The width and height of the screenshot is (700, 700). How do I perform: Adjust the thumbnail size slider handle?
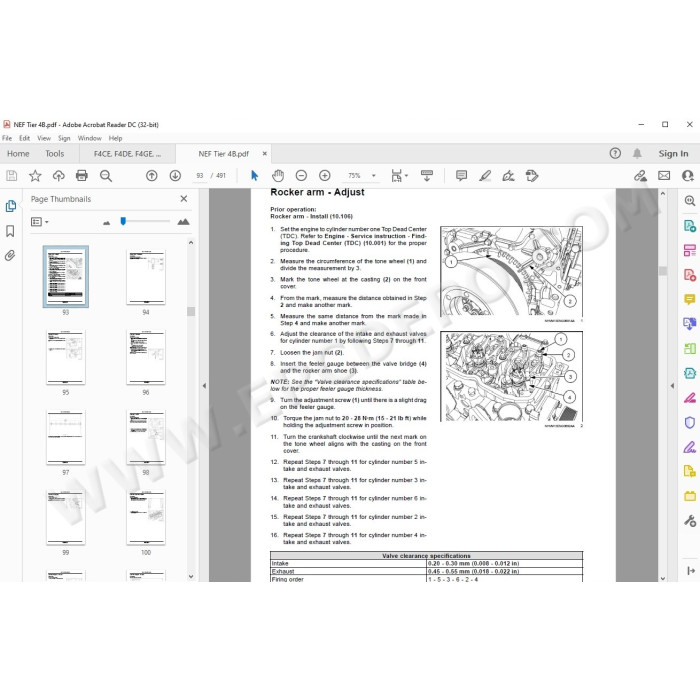click(123, 221)
